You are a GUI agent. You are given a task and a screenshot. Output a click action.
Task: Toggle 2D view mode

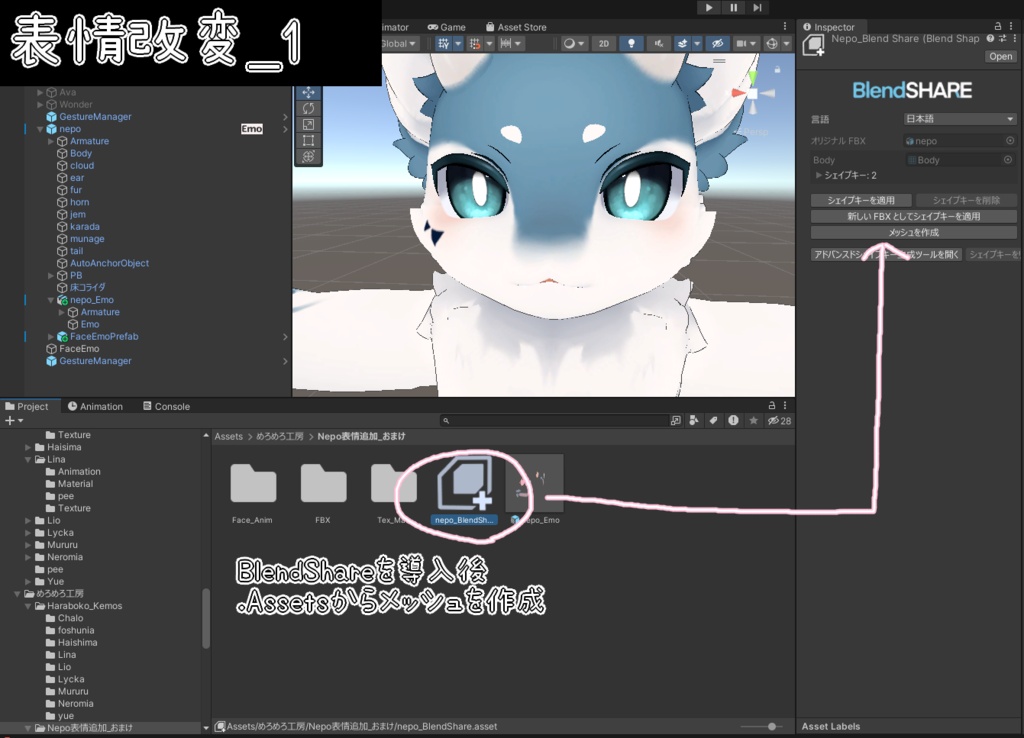click(x=604, y=44)
